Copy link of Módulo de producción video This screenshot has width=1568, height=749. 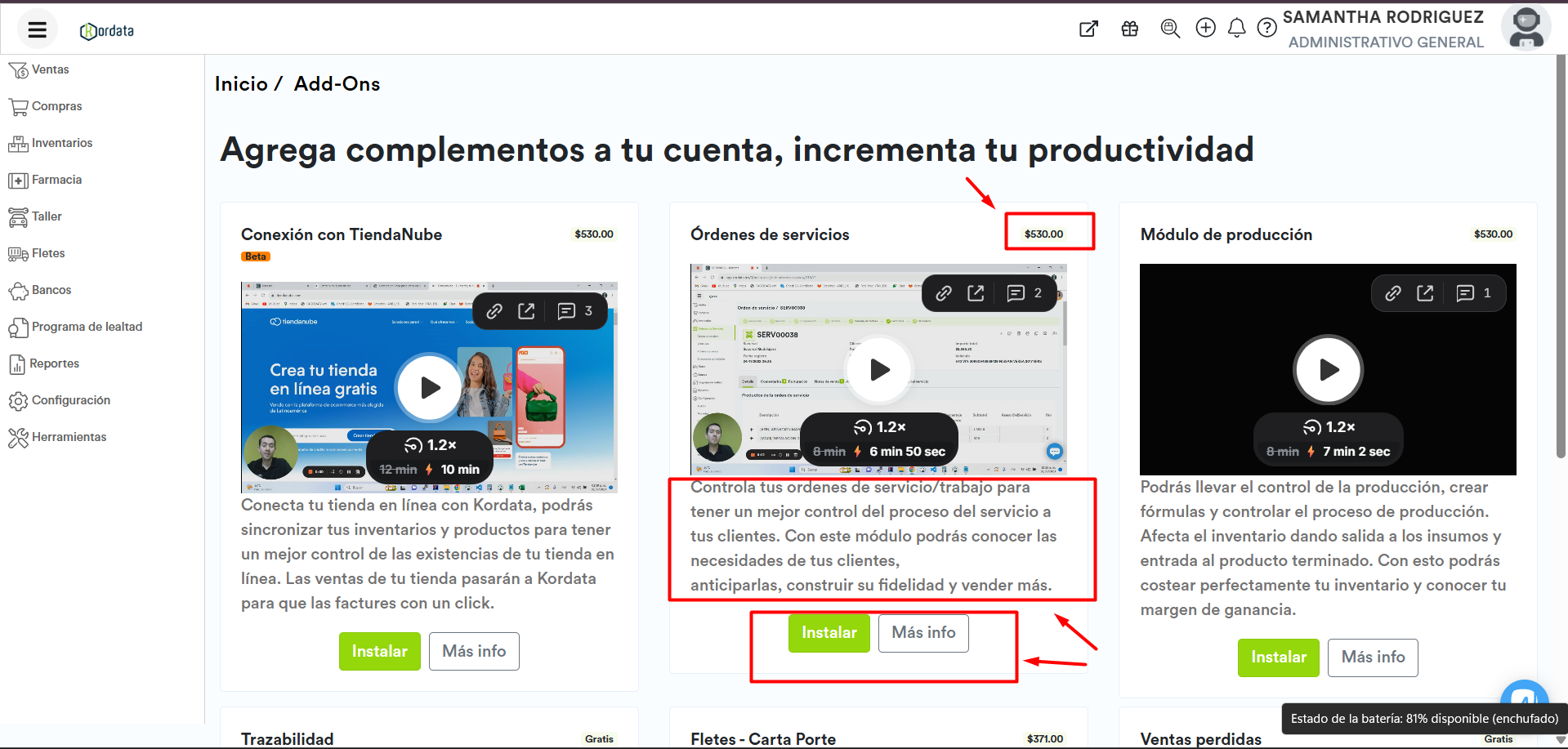click(x=1393, y=293)
